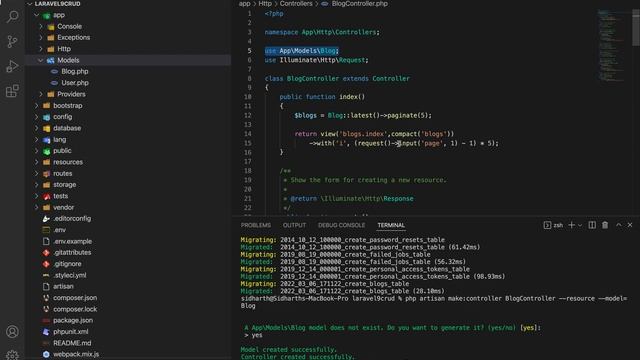Open the composer.lock file
Viewport: 640px width, 360px height.
(x=75, y=309)
